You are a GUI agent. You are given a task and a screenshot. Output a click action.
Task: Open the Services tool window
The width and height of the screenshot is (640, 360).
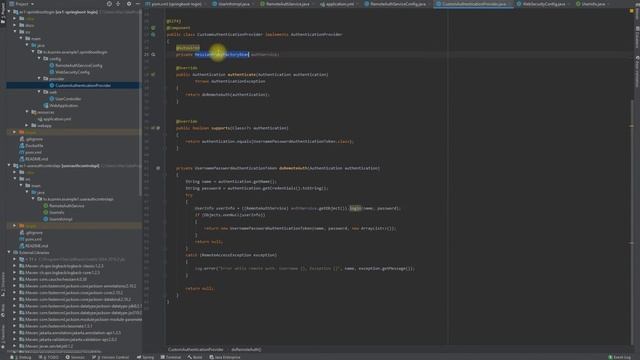(75, 357)
